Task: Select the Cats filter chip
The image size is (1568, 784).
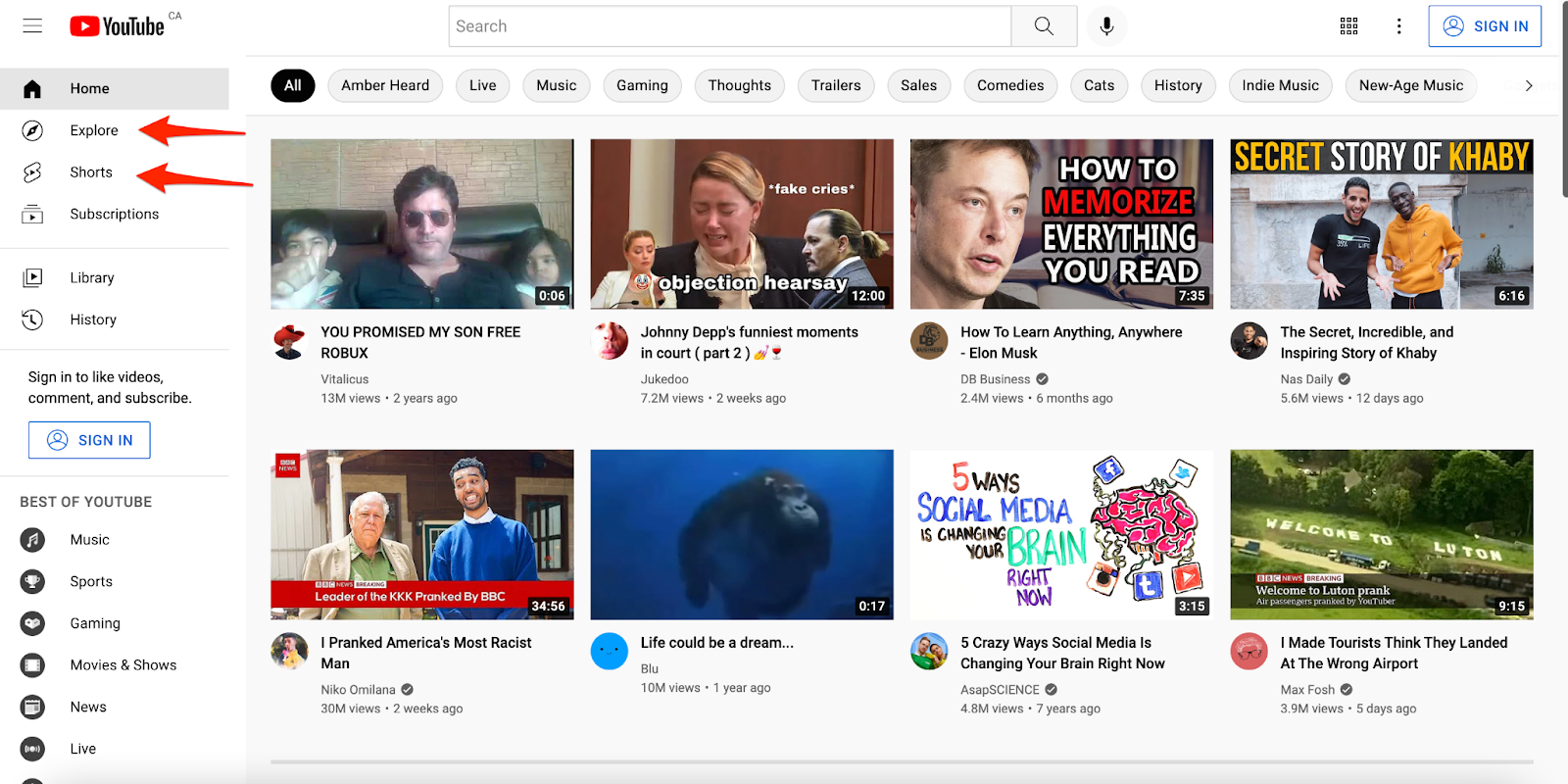Action: coord(1100,86)
